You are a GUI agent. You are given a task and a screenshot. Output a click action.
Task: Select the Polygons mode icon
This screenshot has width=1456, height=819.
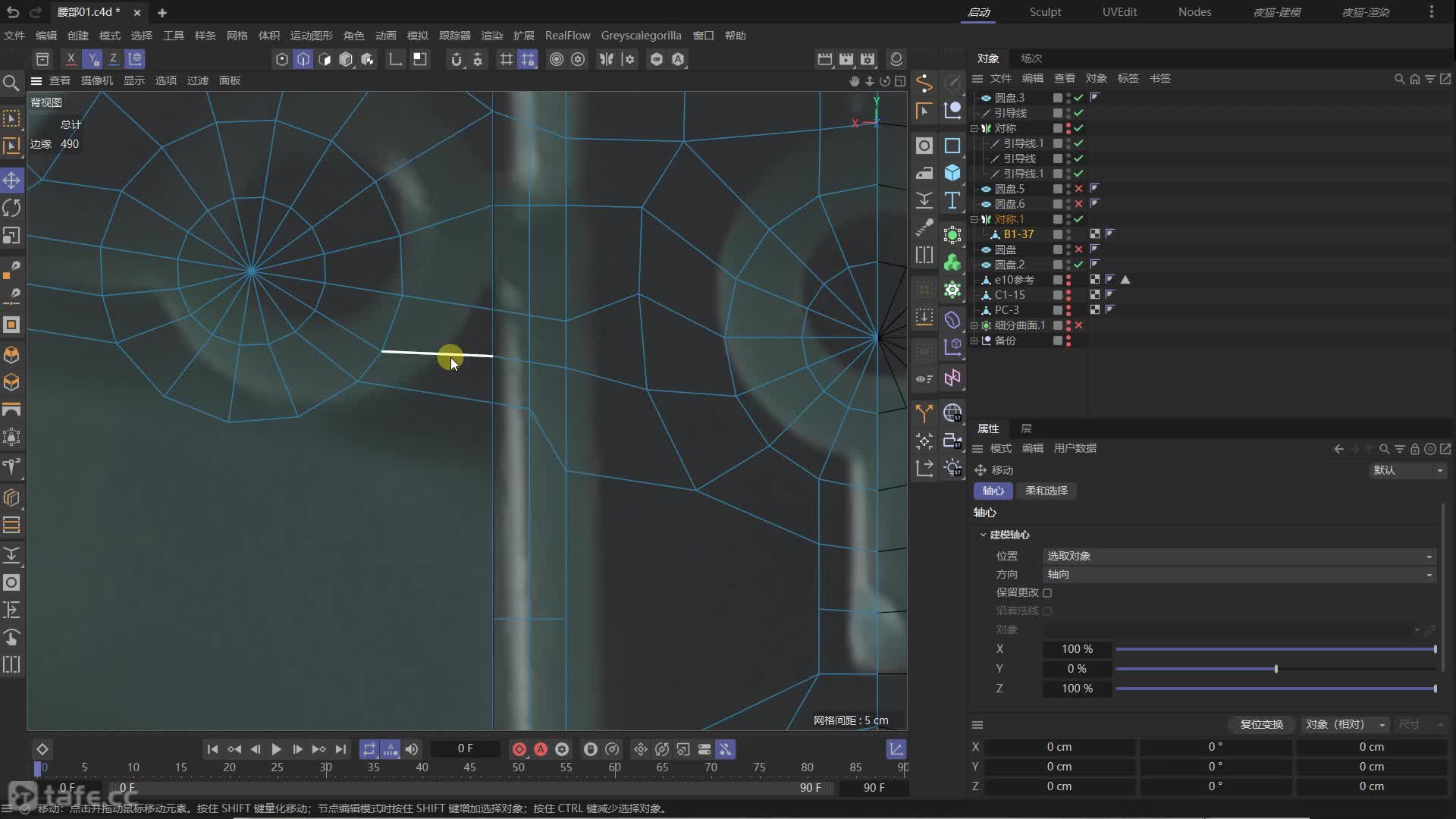pos(325,59)
